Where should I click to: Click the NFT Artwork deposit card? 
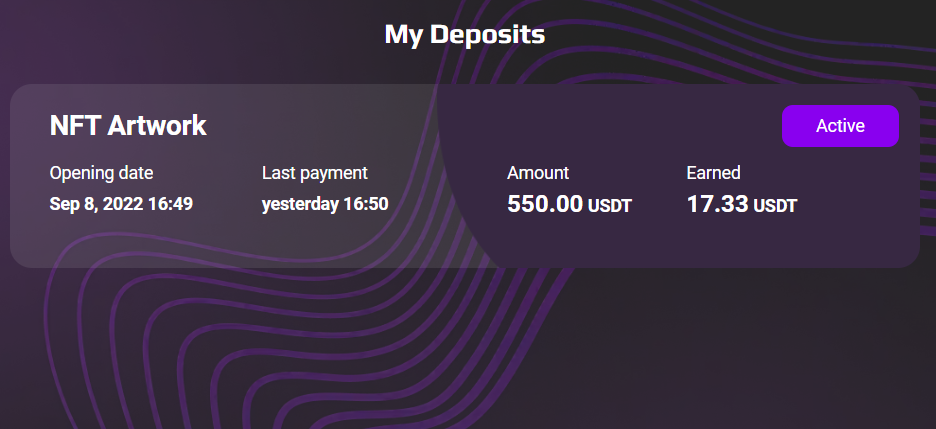(464, 176)
